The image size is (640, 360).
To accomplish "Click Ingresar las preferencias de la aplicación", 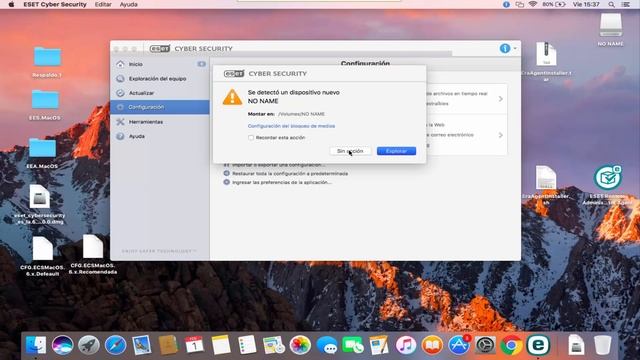I will (x=282, y=182).
